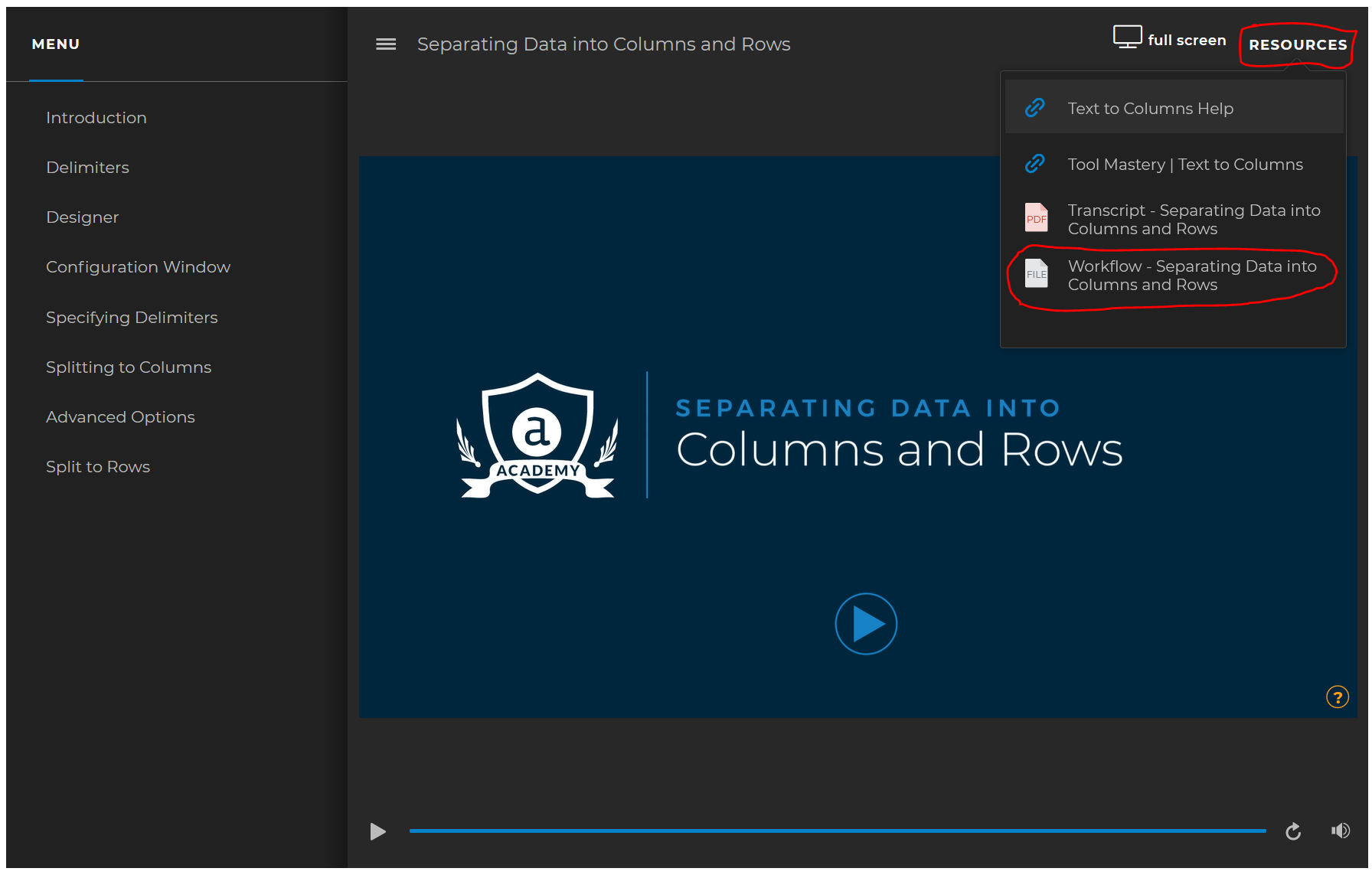1372x878 pixels.
Task: Click the FILE icon next to Workflow resource
Action: coord(1036,274)
